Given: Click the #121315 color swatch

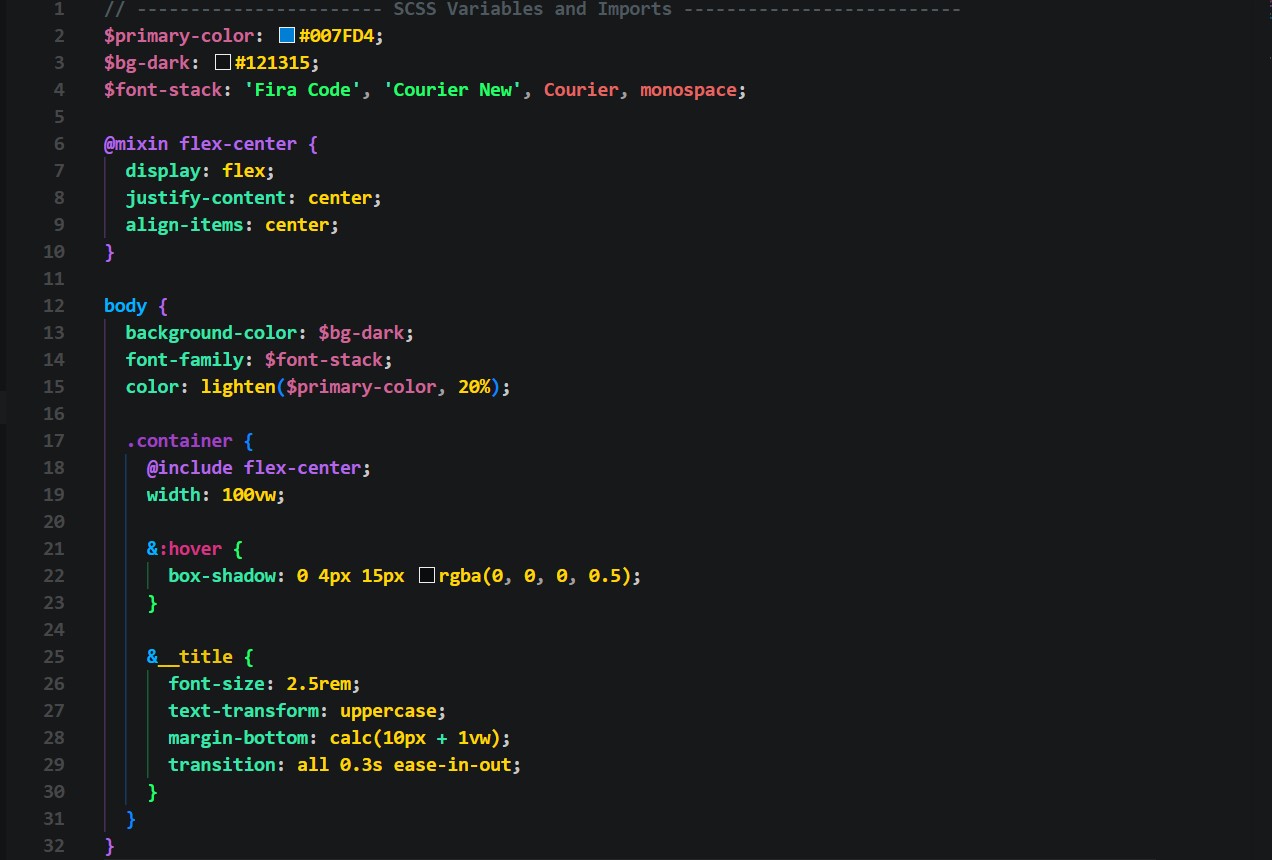Looking at the screenshot, I should coord(223,63).
